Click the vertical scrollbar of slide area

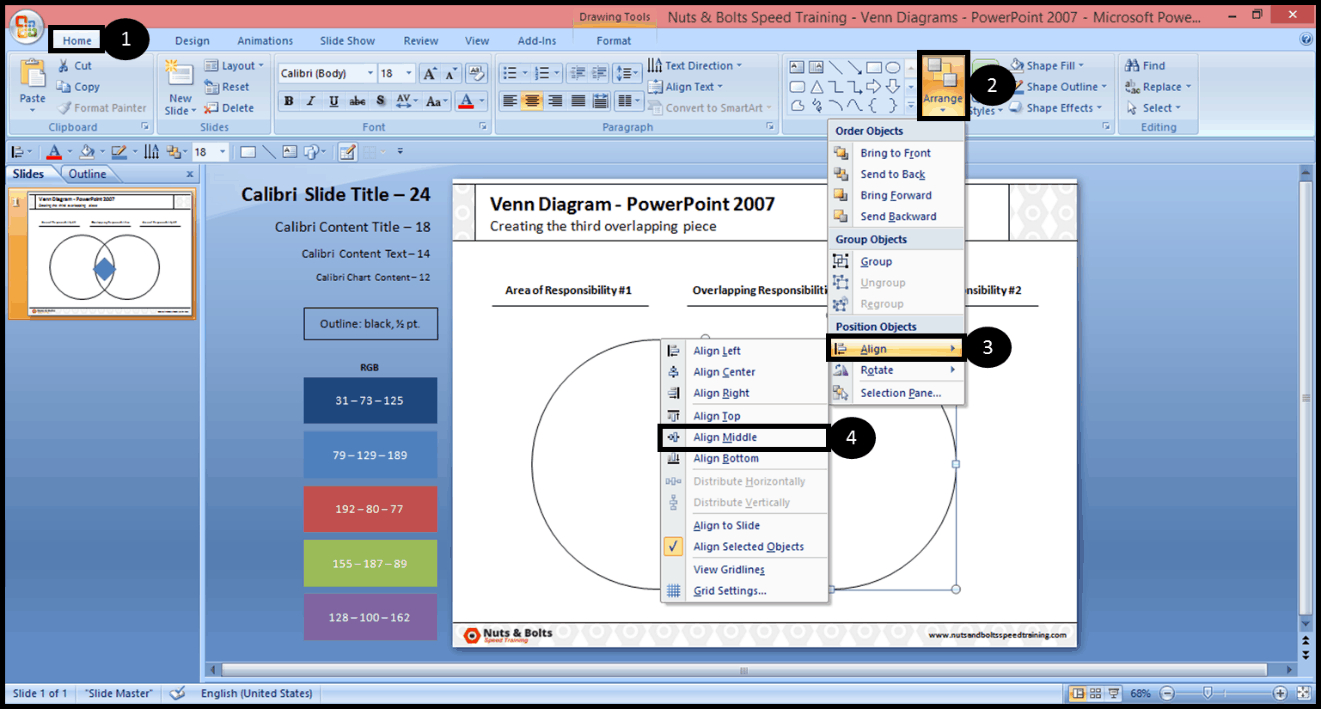coord(1306,400)
